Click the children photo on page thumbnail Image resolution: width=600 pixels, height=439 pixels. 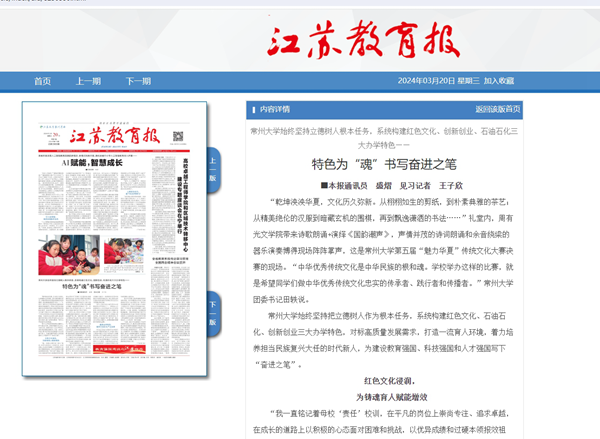(x=69, y=255)
